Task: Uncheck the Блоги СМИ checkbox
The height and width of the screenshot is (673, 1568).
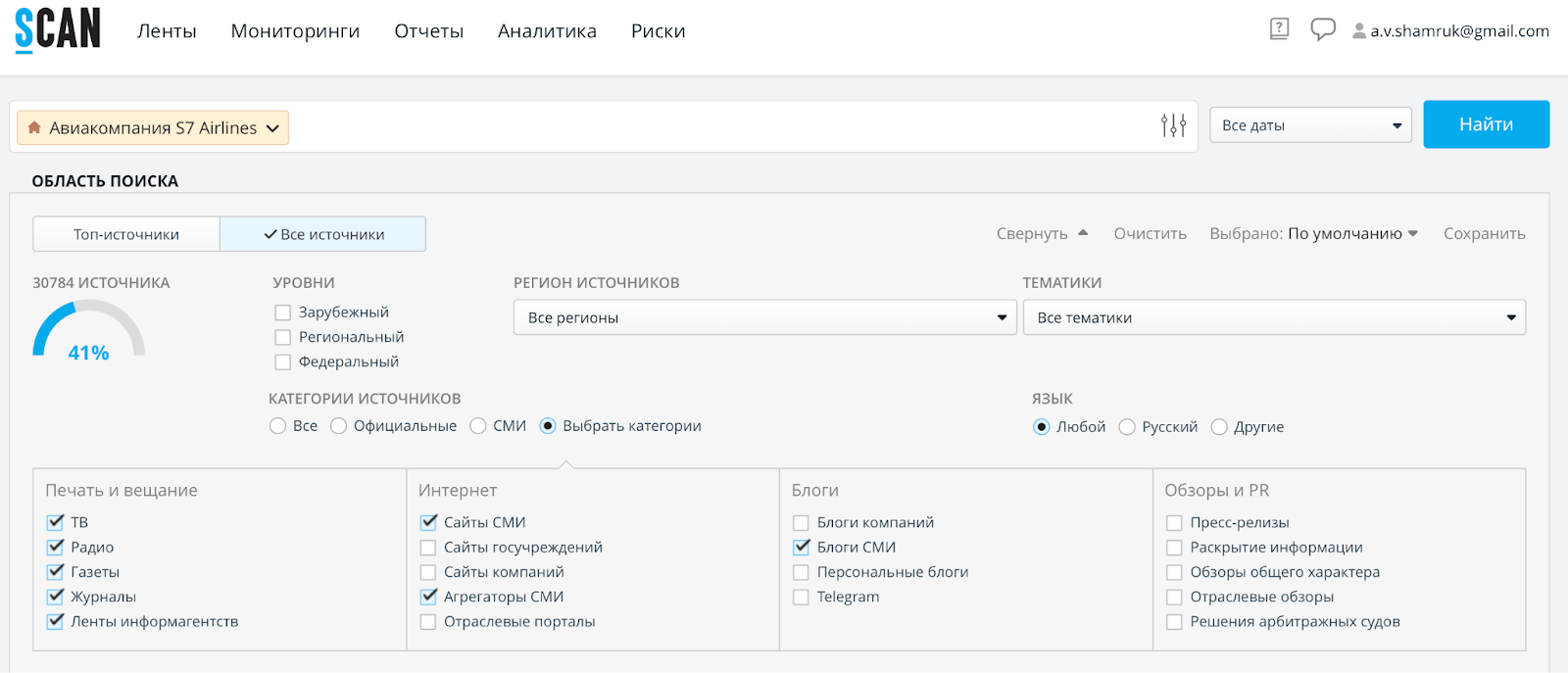Action: tap(802, 547)
